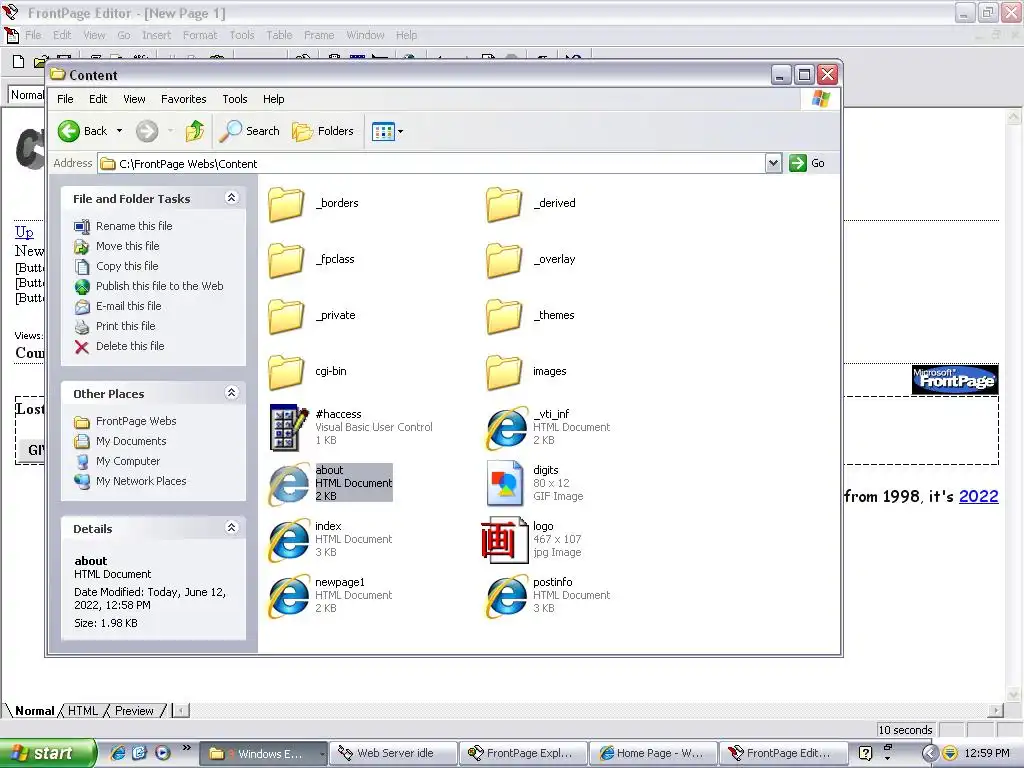Click Delete this file
Screen dimensions: 1024x768
[x=130, y=346]
